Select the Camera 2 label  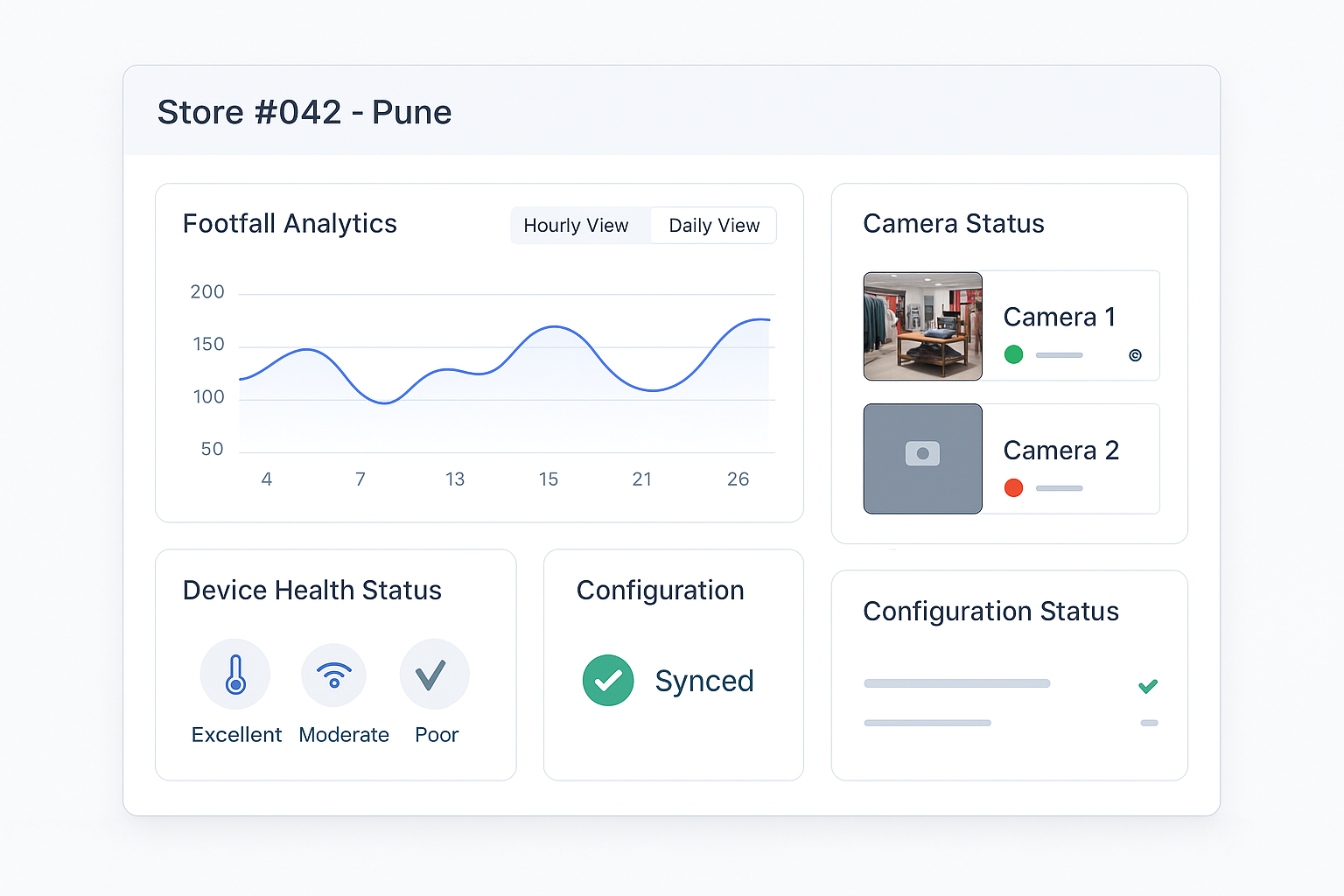1061,450
